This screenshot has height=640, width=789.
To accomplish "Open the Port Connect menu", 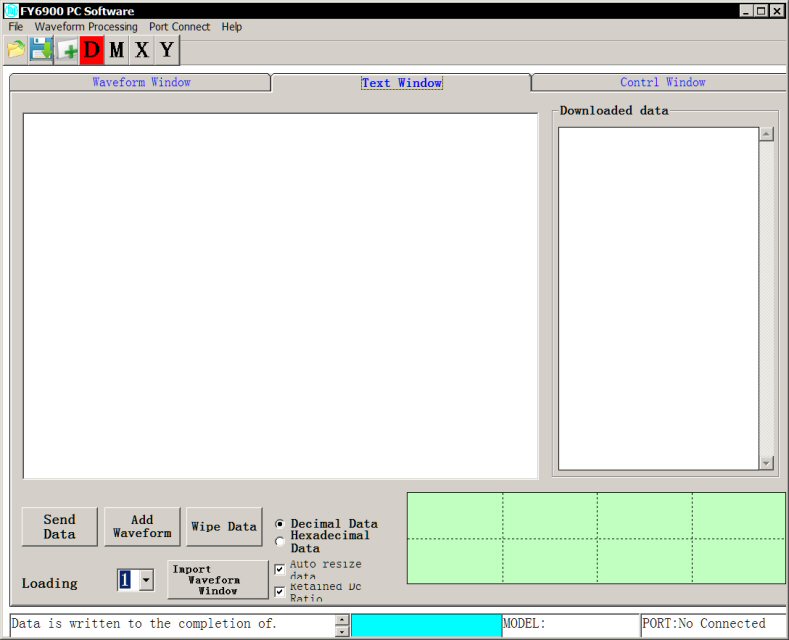I will [179, 27].
